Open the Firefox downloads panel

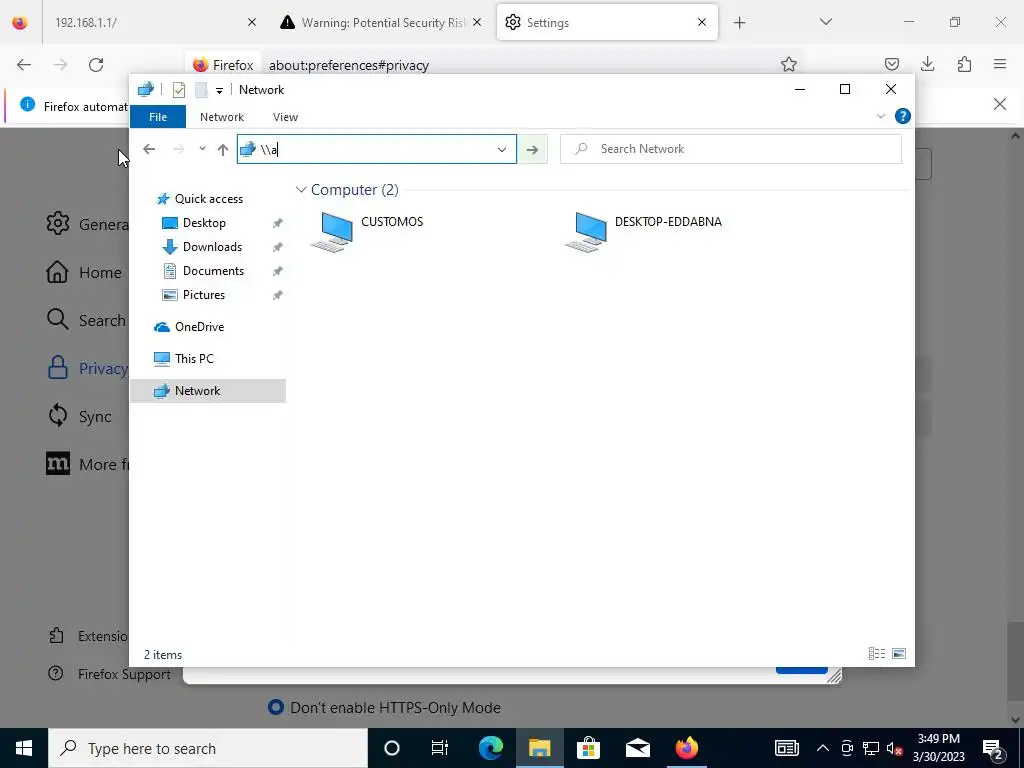[927, 64]
